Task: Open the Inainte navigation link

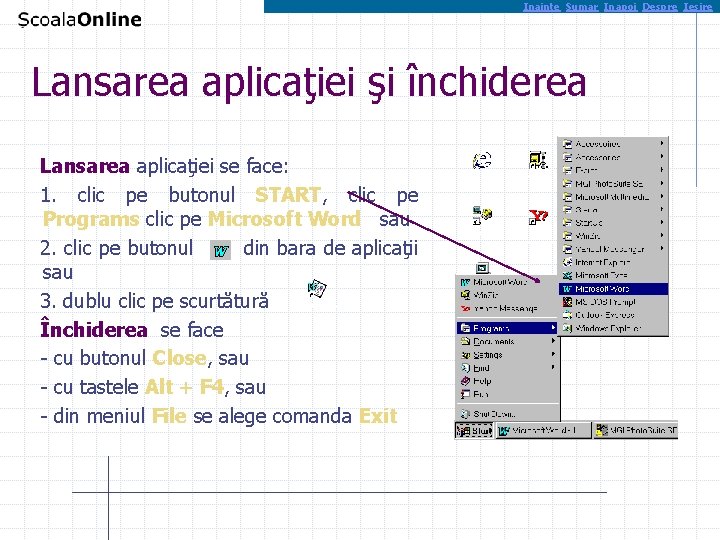Action: pos(541,6)
